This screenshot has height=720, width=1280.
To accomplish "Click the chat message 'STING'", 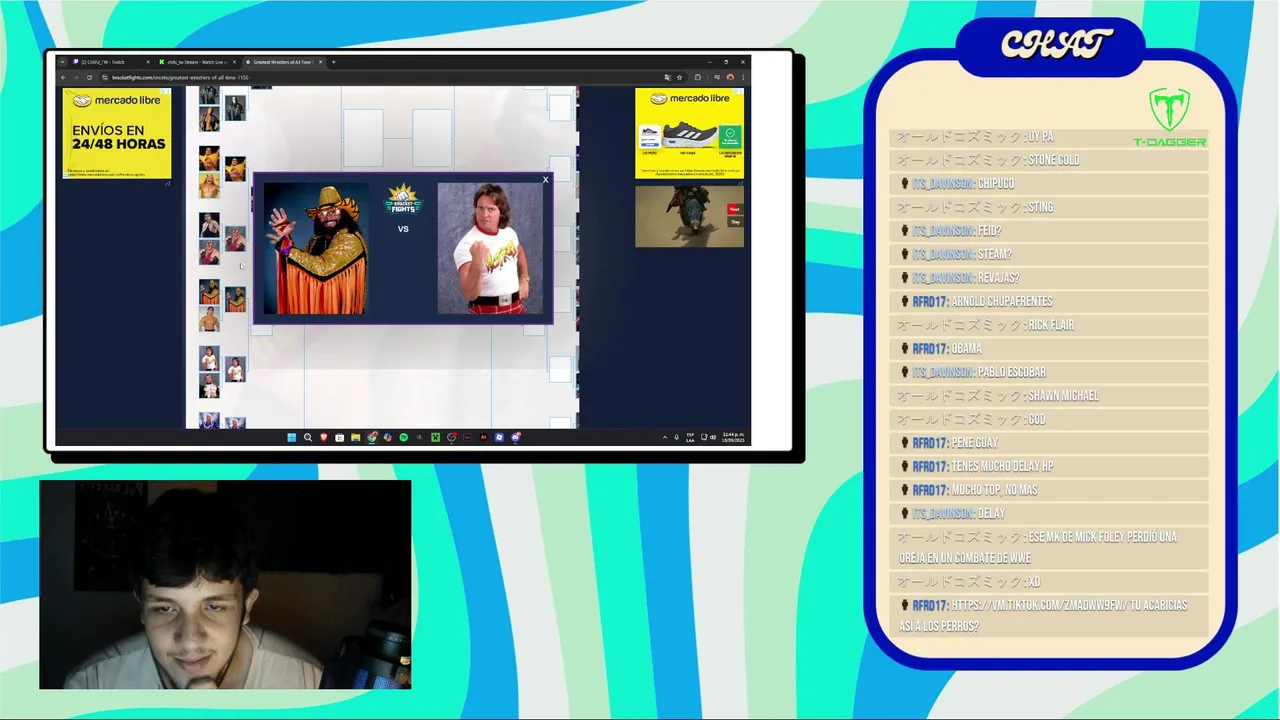I will click(1040, 207).
